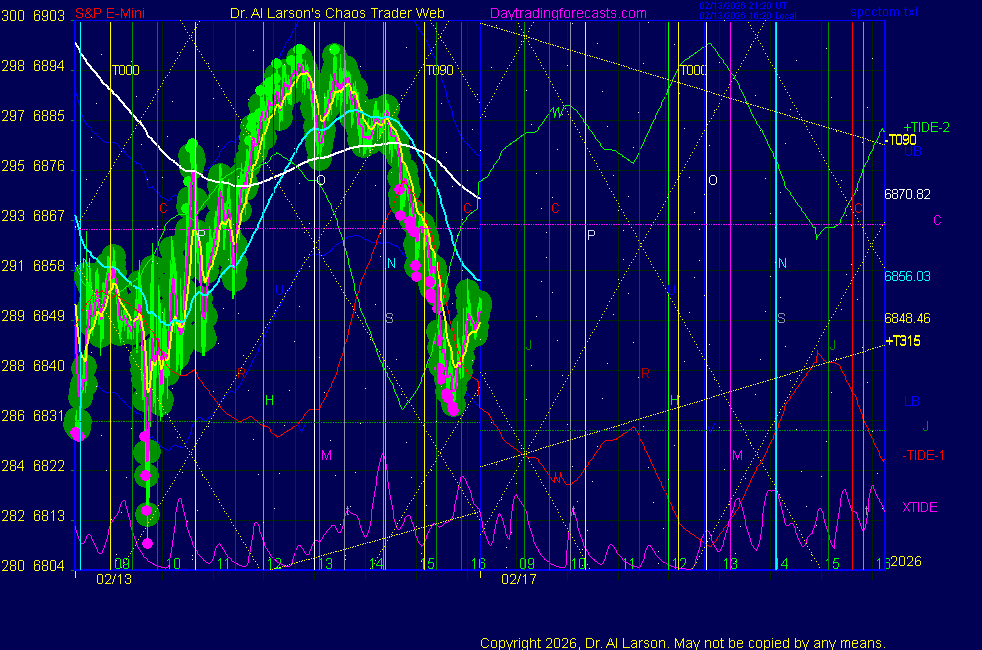
Task: Click the yellow -T090 label at right edge
Action: click(x=901, y=140)
